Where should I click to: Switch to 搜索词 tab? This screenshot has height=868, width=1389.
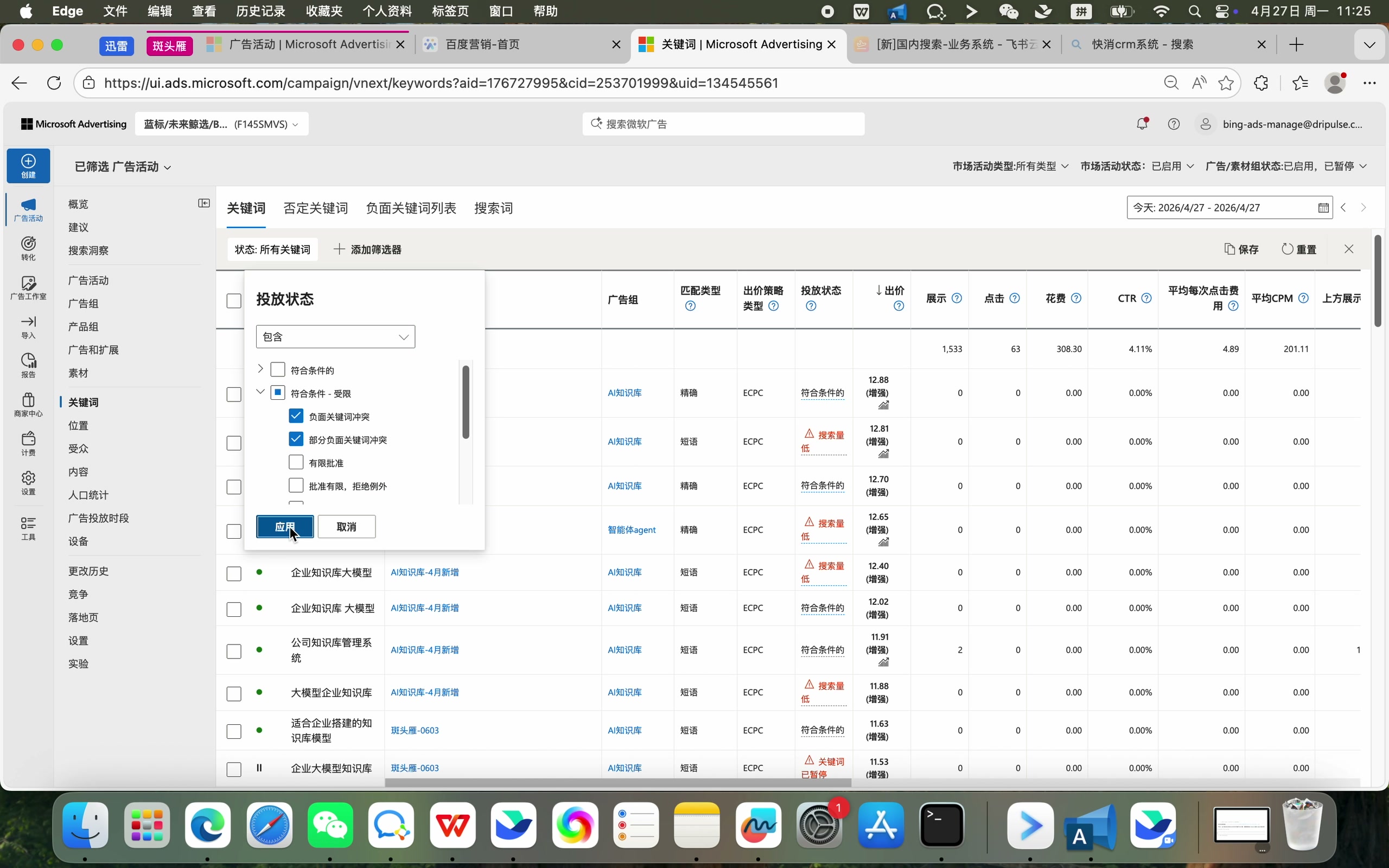(494, 208)
